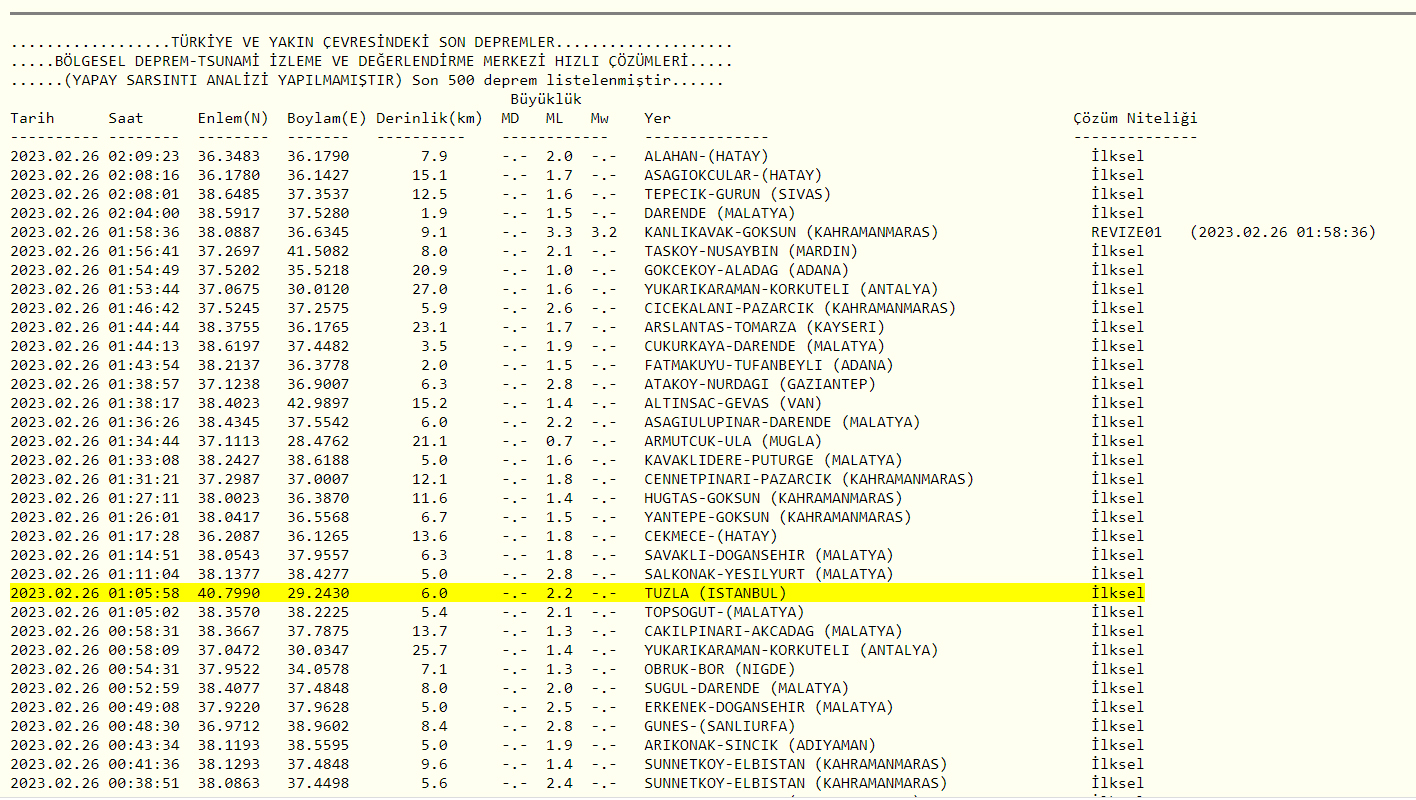Click the highlighted TUZLA (ISTANBUL) location text
This screenshot has width=1416, height=800.
(715, 593)
